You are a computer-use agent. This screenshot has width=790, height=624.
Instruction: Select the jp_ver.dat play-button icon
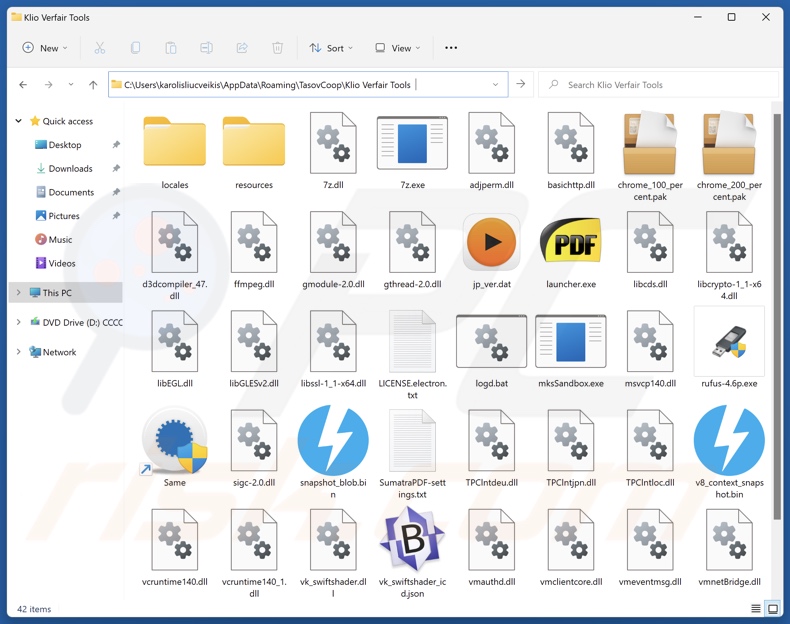(491, 242)
